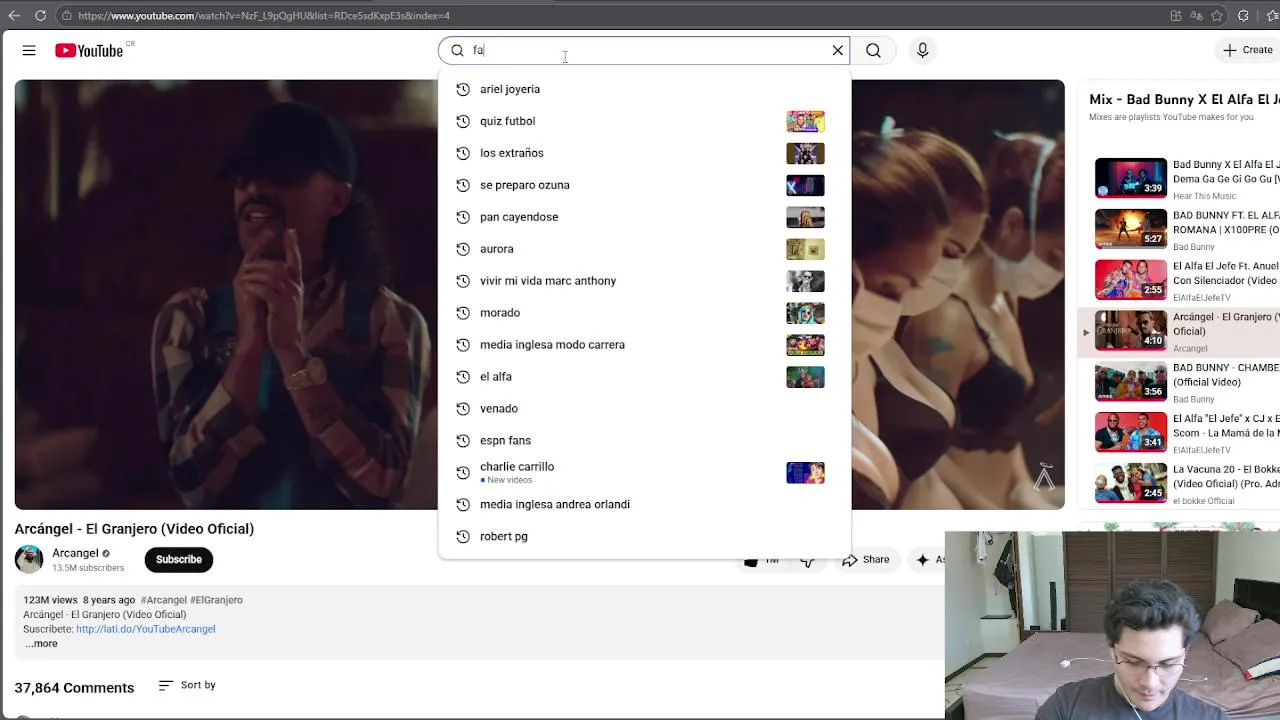This screenshot has height=720, width=1280.
Task: Click the site info icon in address bar
Action: (66, 15)
